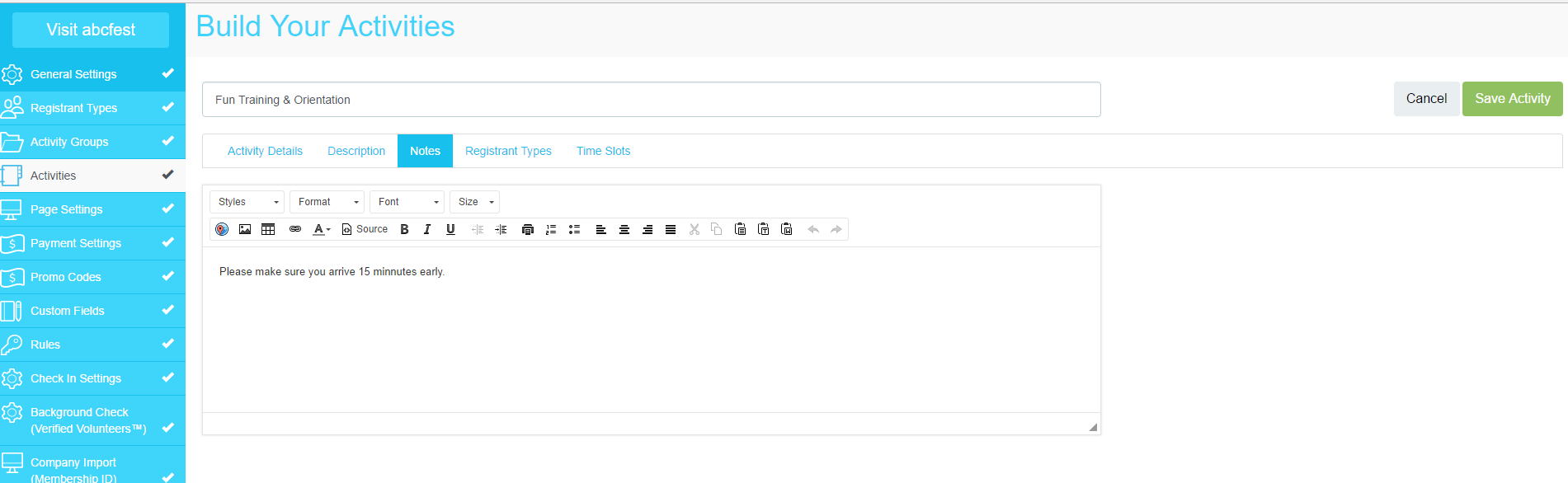The height and width of the screenshot is (483, 1568).
Task: Toggle bold formatting
Action: [404, 229]
